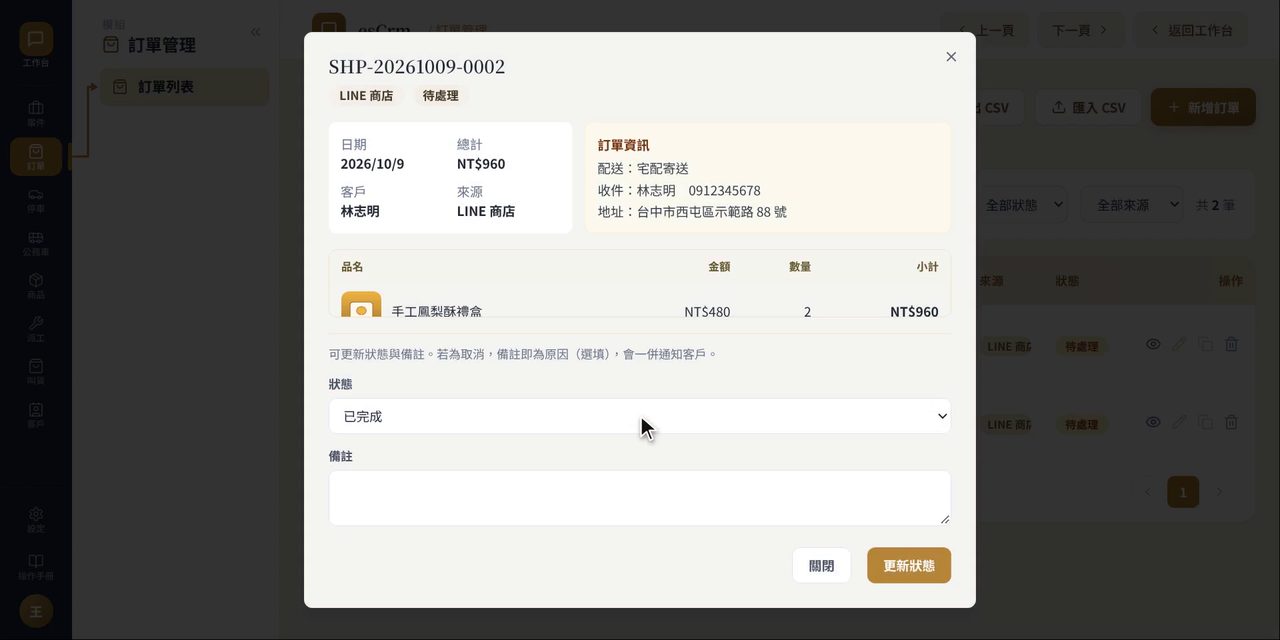Click the 匯入 CSV button
Screen dimensions: 1280x640
click(x=1088, y=107)
